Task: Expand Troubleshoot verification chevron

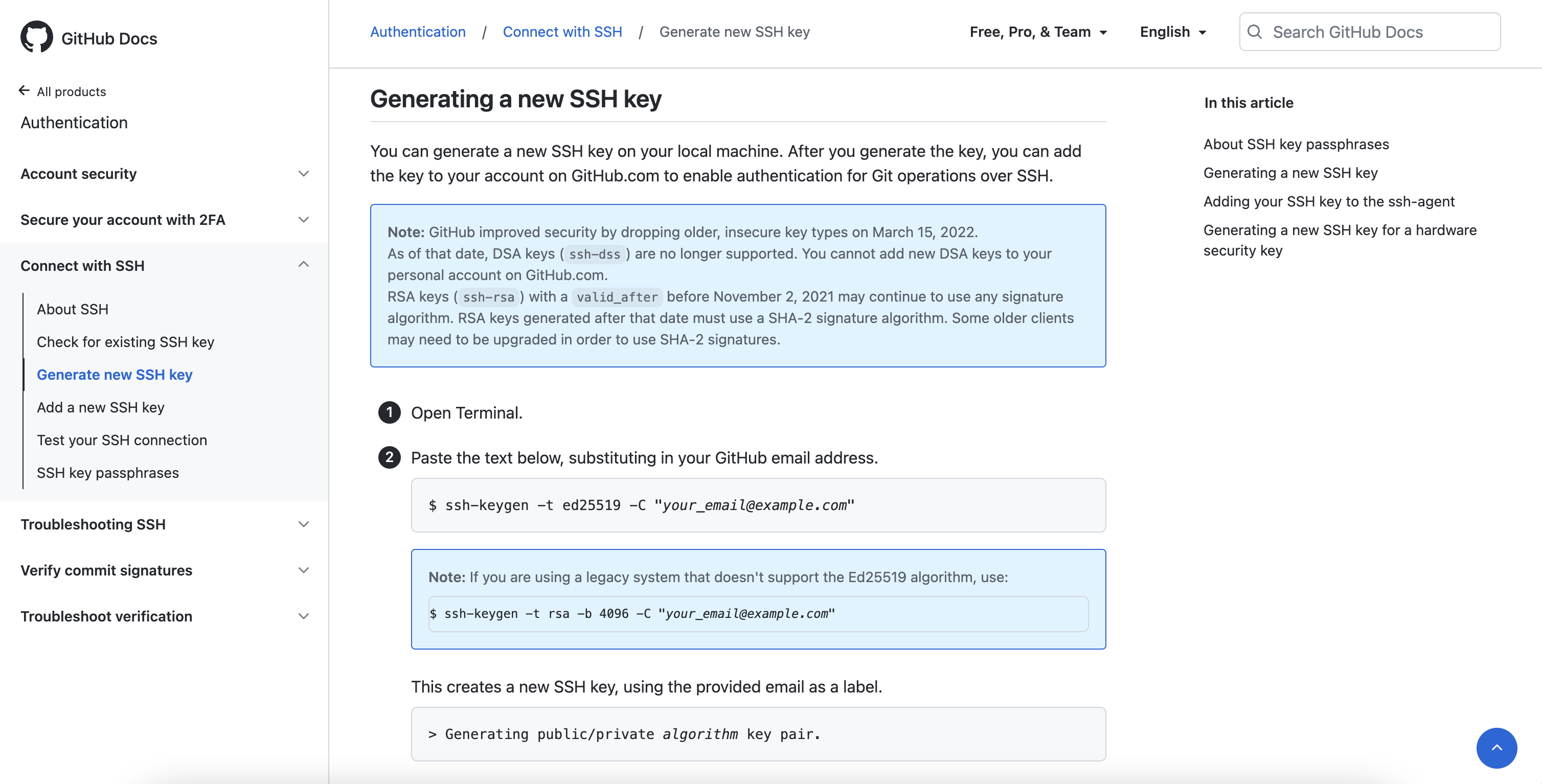Action: coord(304,616)
